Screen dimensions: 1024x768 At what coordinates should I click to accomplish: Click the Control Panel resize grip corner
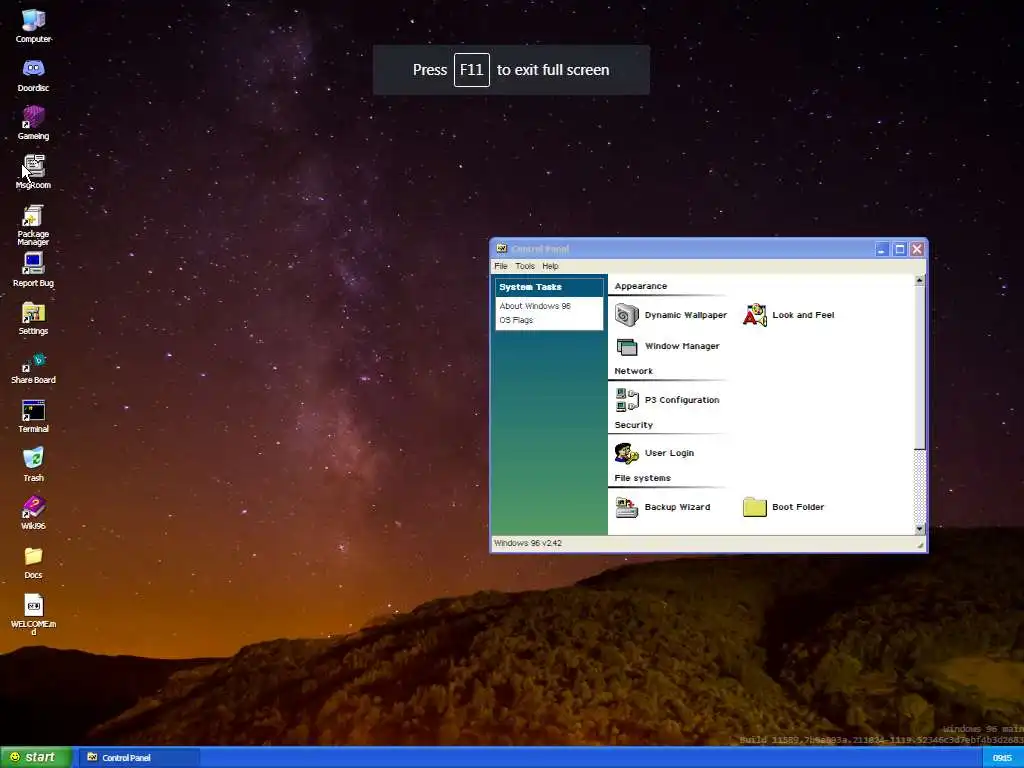[920, 545]
